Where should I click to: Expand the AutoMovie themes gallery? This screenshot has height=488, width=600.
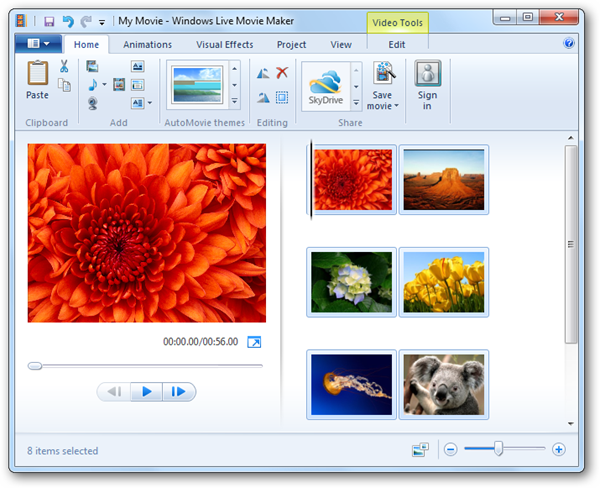234,101
